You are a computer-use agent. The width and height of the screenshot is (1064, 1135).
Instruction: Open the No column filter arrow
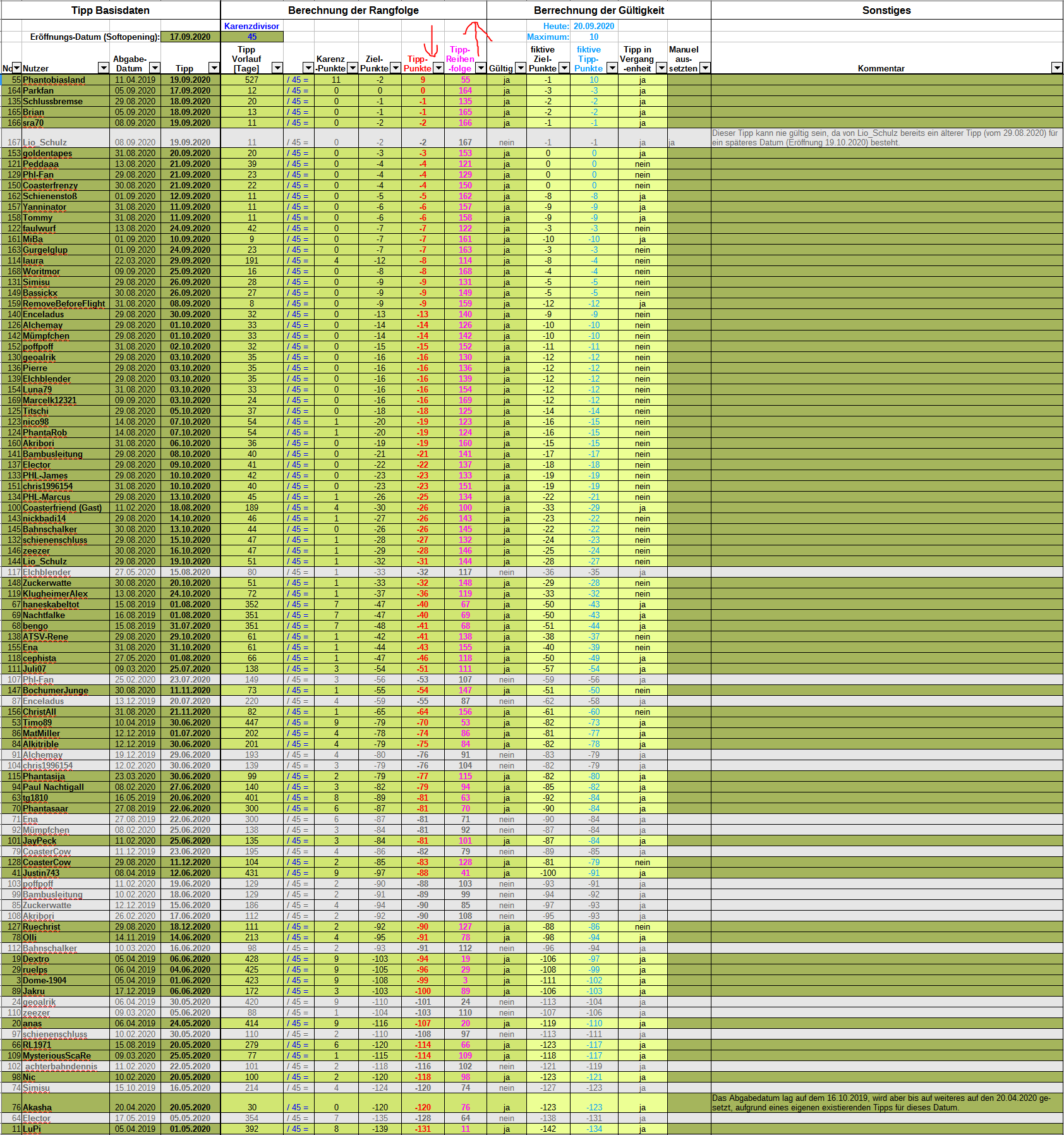(16, 68)
